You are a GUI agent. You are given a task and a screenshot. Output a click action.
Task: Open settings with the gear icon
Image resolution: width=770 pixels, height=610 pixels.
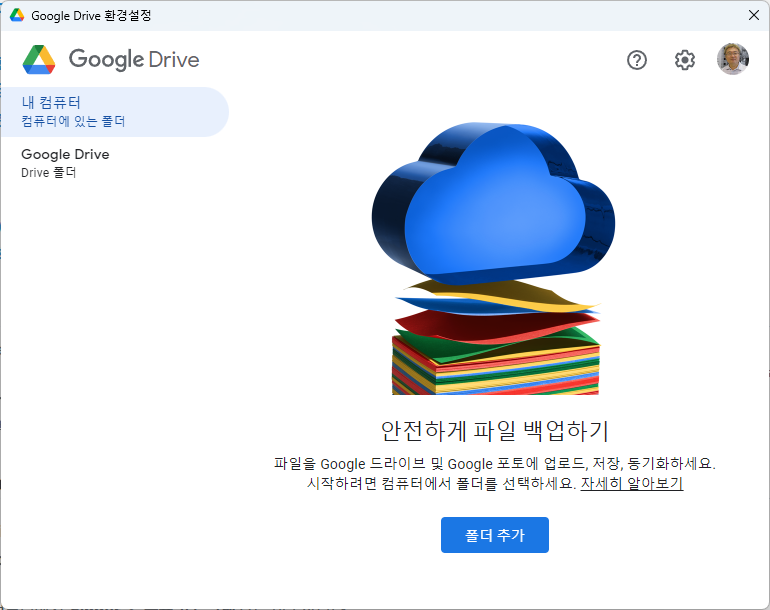684,60
